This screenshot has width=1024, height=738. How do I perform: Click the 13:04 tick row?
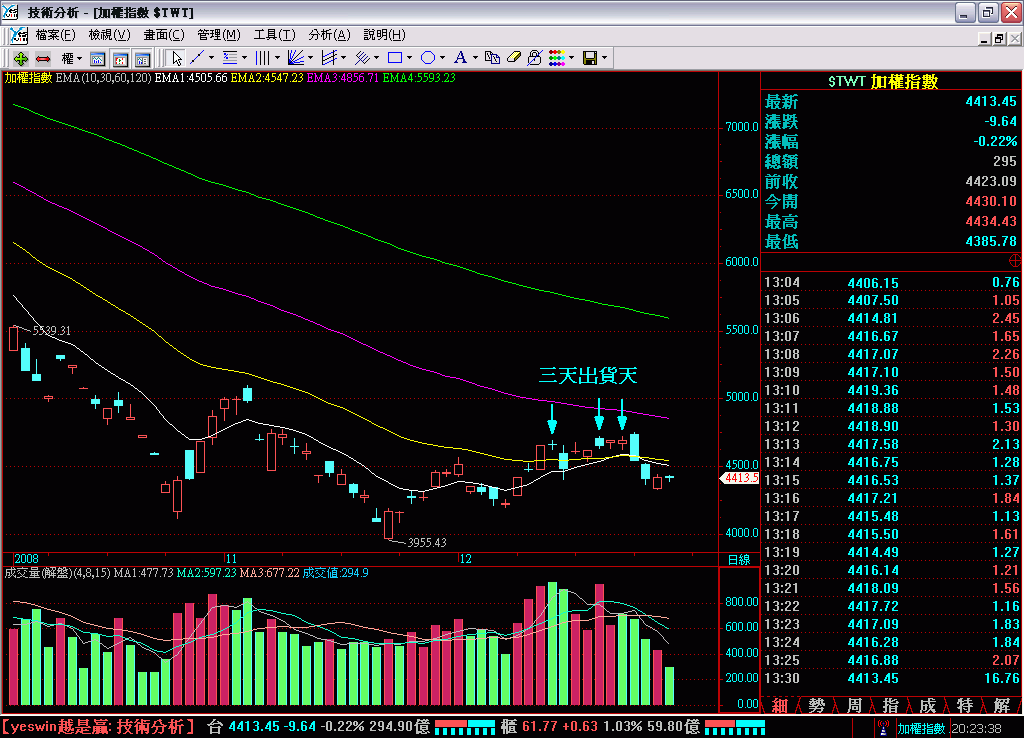pyautogui.click(x=891, y=283)
